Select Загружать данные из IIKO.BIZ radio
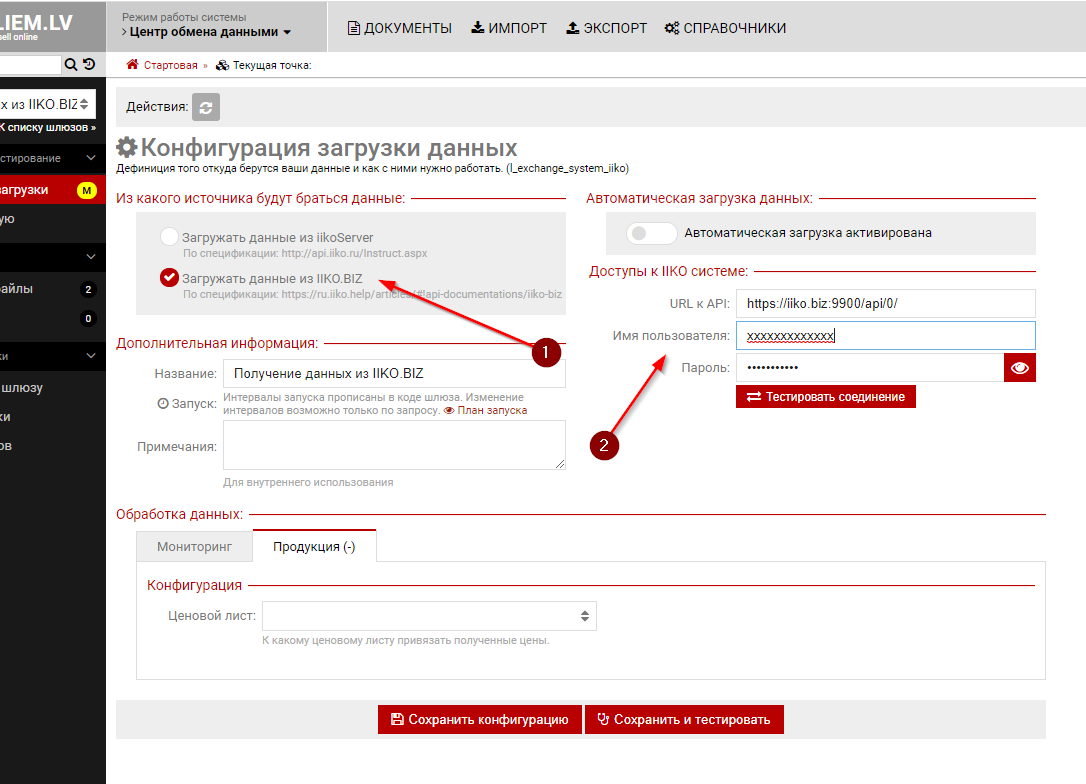Screen dimensions: 1086x784 pos(170,278)
